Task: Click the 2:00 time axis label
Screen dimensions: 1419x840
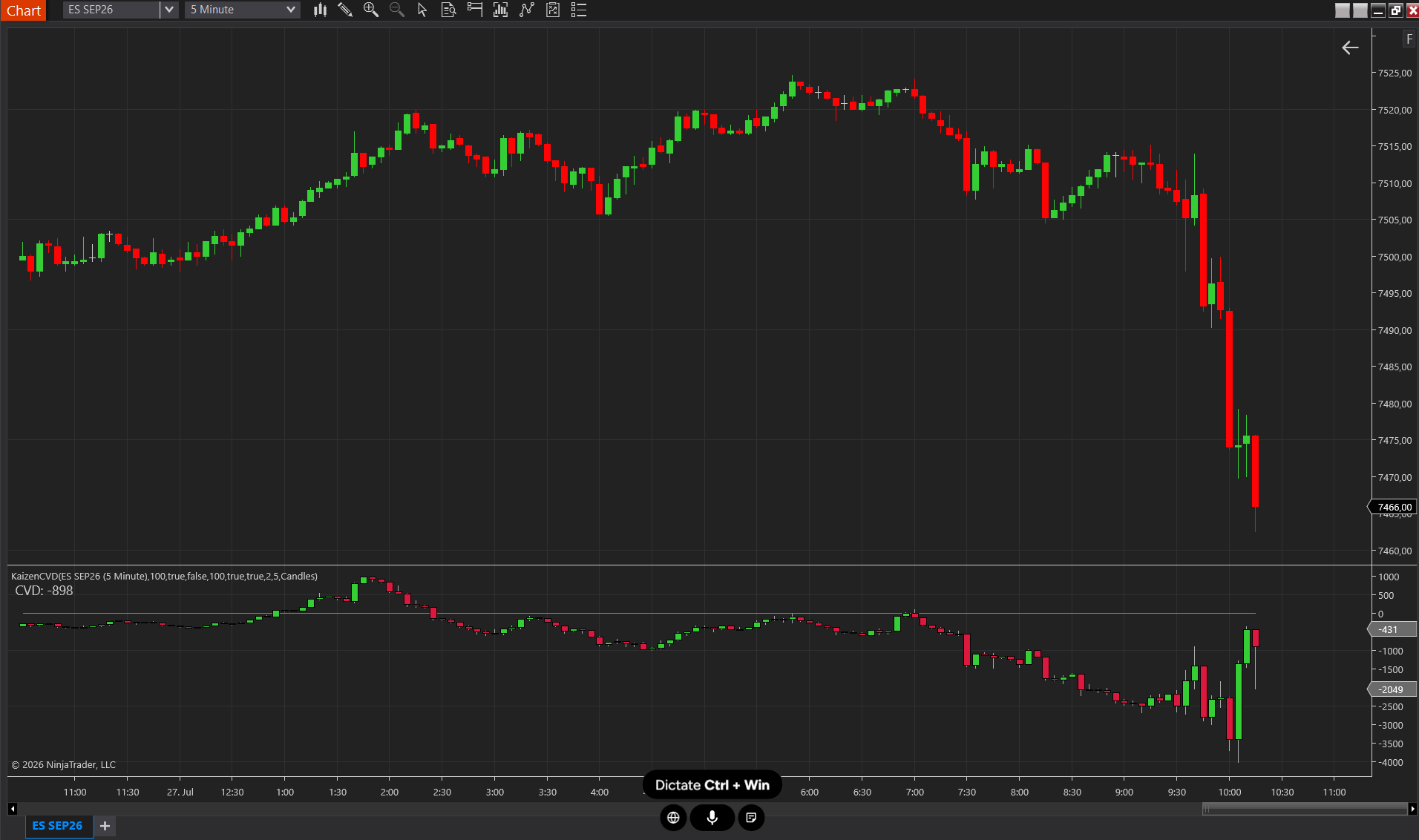Action: (390, 793)
